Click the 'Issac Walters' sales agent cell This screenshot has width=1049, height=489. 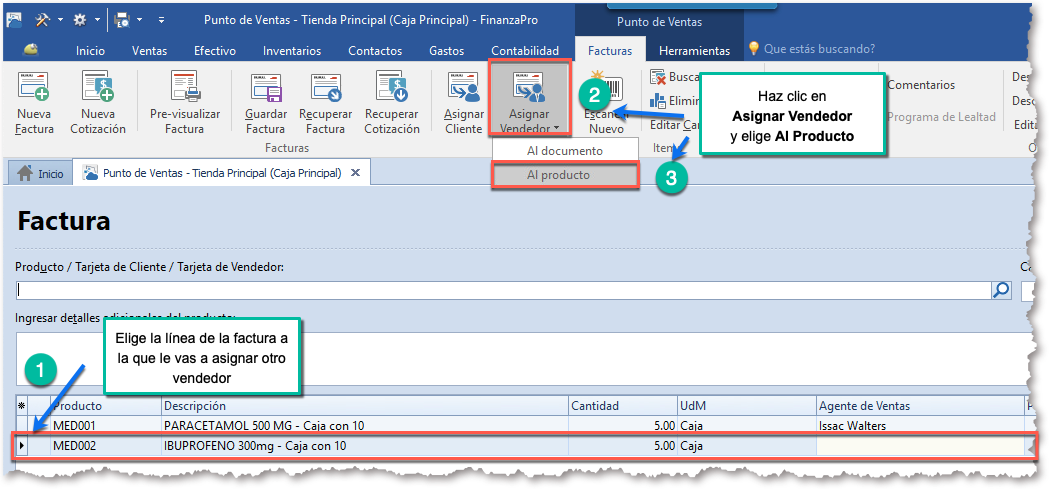click(921, 425)
